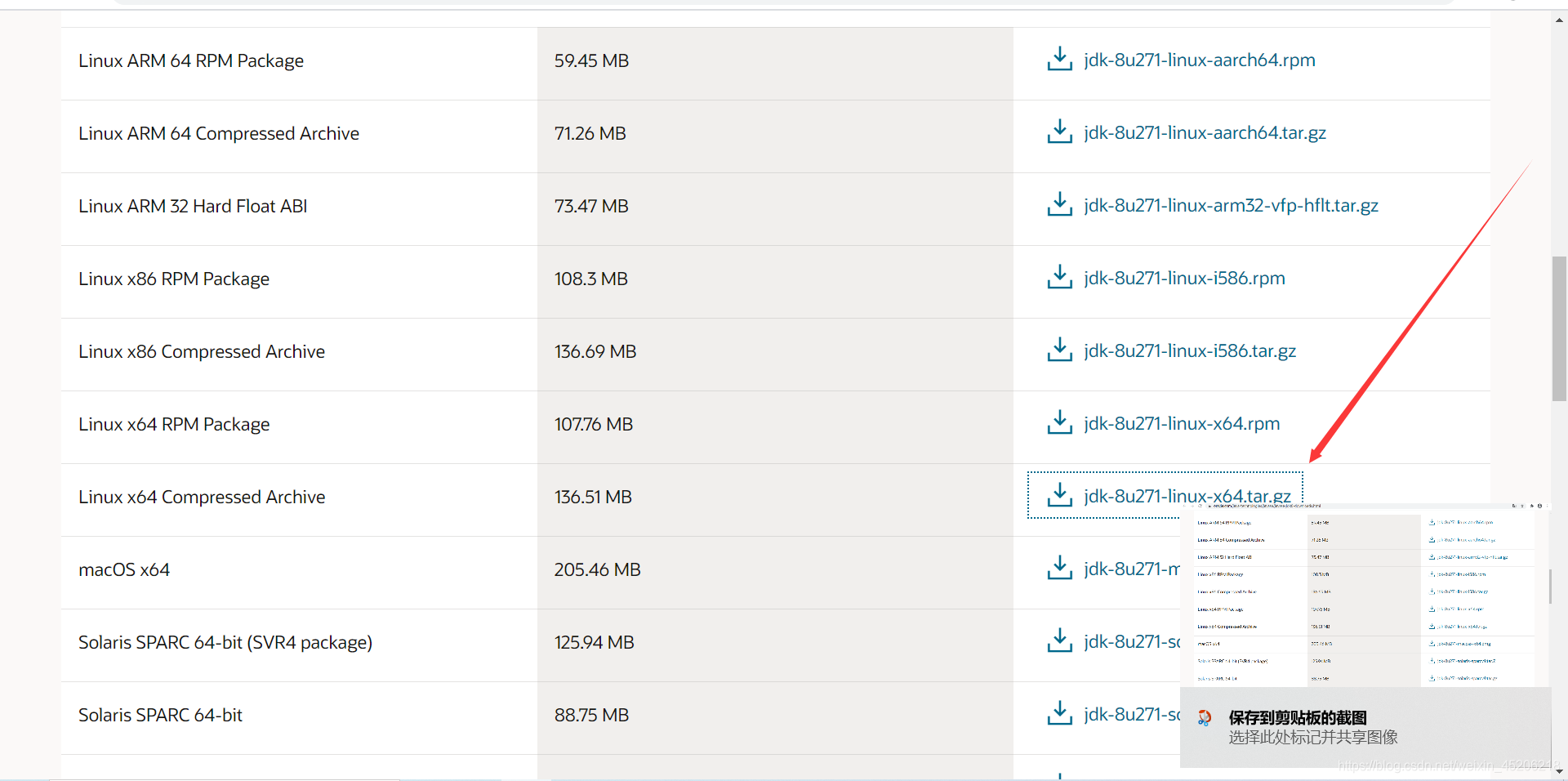This screenshot has height=781, width=1568.
Task: Click download icon for jdk-8u271-linux-aarch64.rpm
Action: pyautogui.click(x=1059, y=59)
